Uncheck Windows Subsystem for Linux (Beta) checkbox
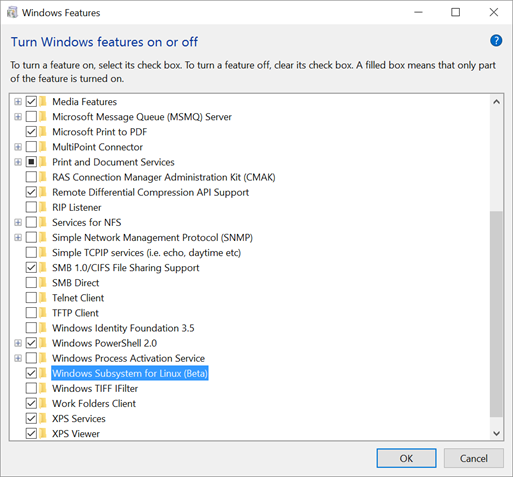Image resolution: width=513 pixels, height=477 pixels. coord(31,373)
